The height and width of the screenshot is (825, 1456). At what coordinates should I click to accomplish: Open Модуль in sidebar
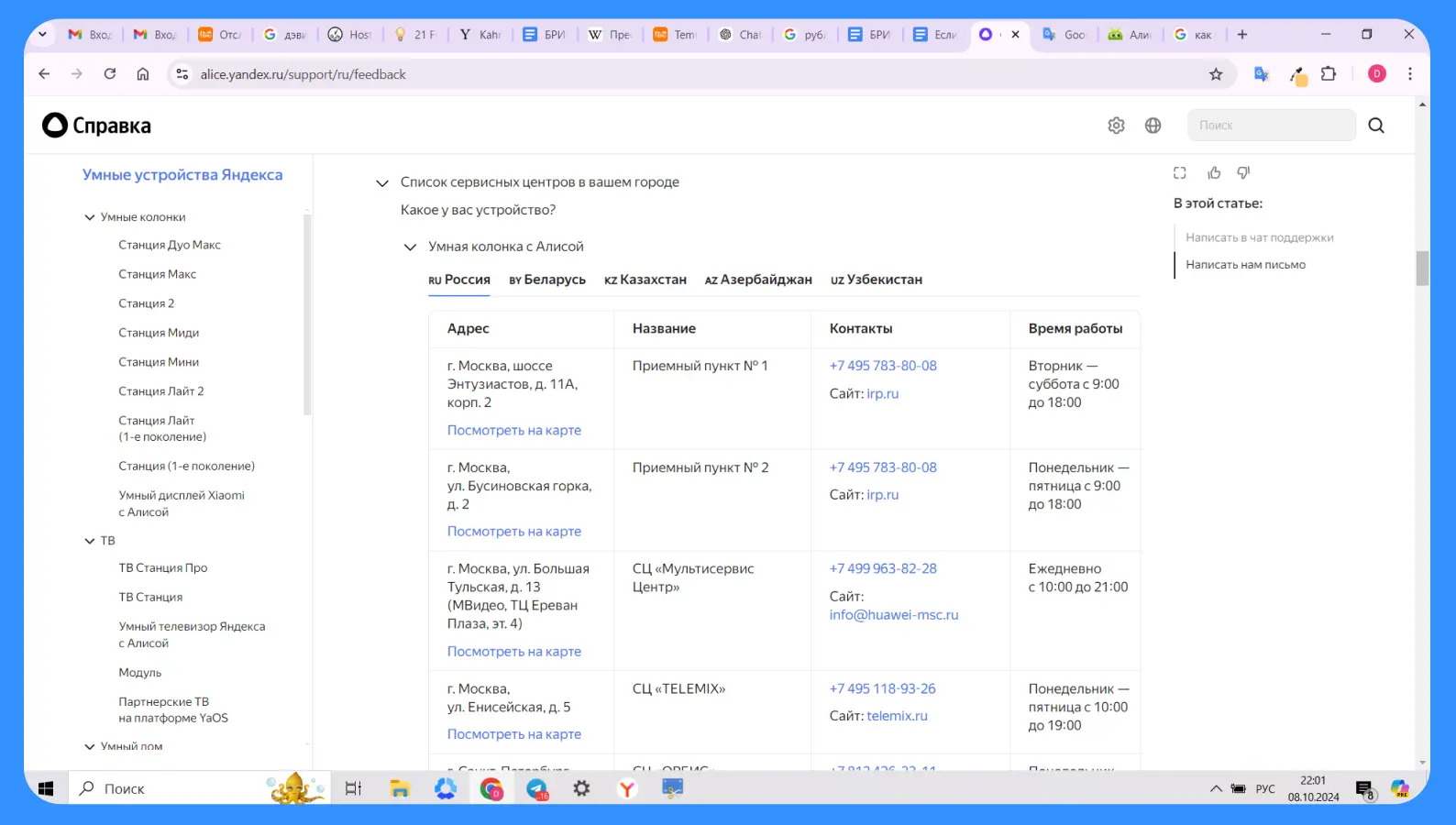[x=140, y=673]
